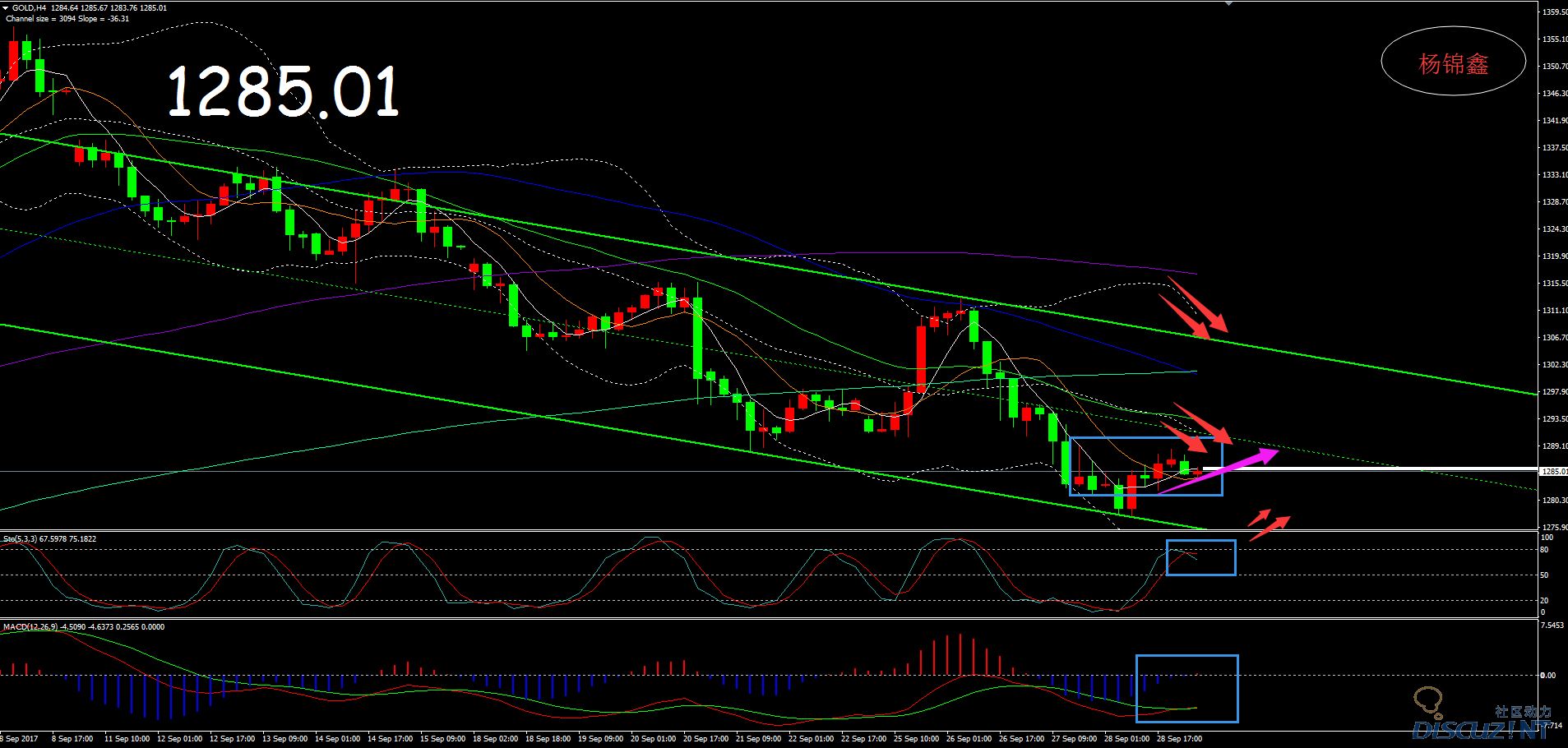The image size is (1568, 748).
Task: Click the red arrows below lower channel line
Action: coord(1268,523)
